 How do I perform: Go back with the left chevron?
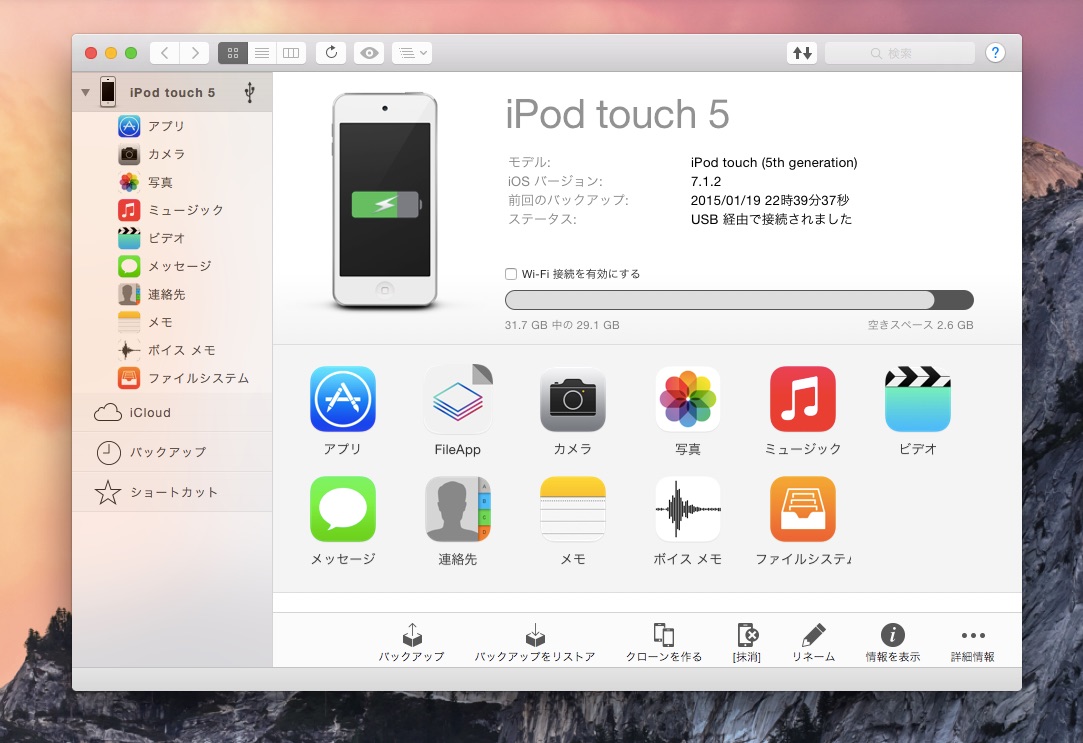point(164,52)
